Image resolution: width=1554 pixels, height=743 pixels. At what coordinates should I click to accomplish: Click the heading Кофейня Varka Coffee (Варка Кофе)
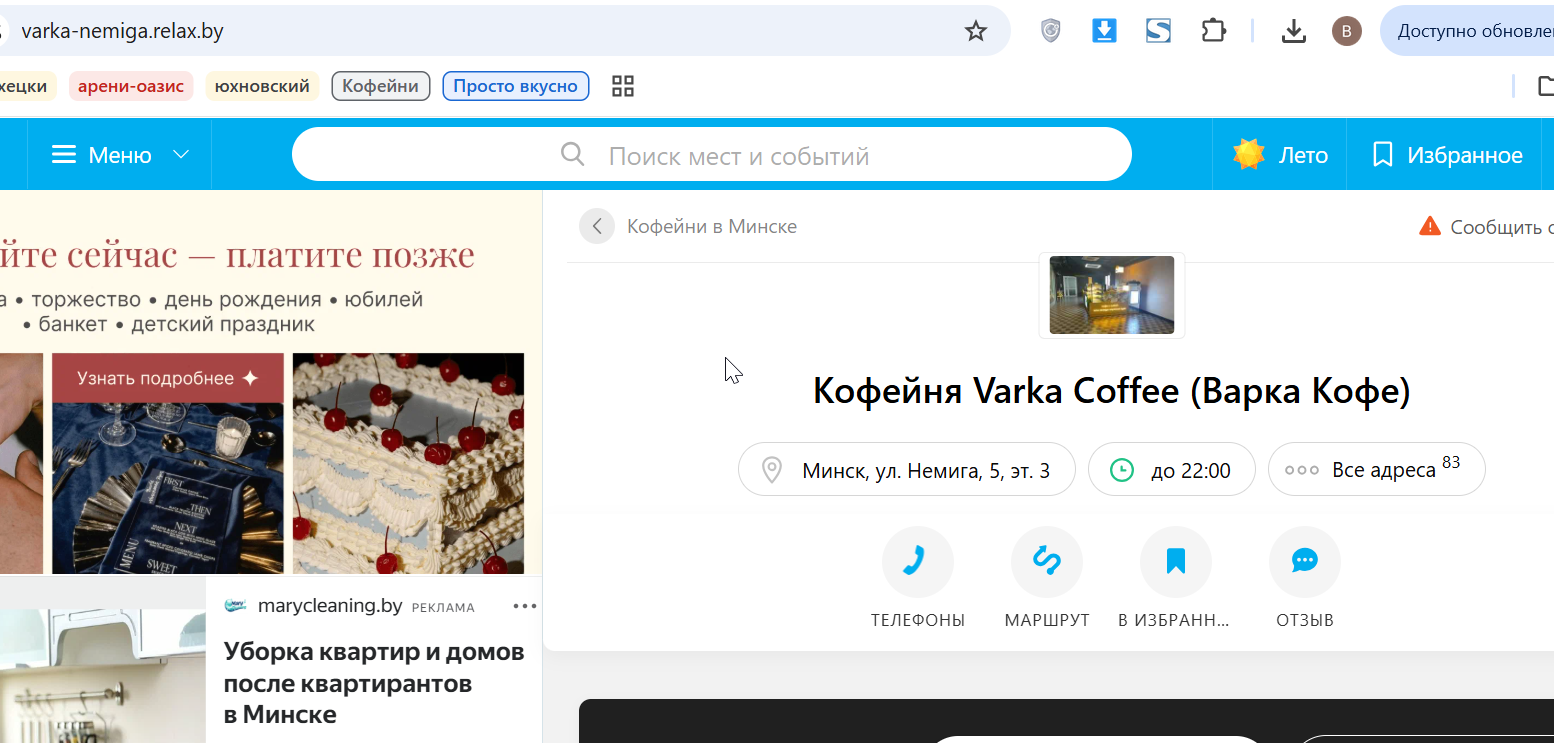click(x=1112, y=390)
